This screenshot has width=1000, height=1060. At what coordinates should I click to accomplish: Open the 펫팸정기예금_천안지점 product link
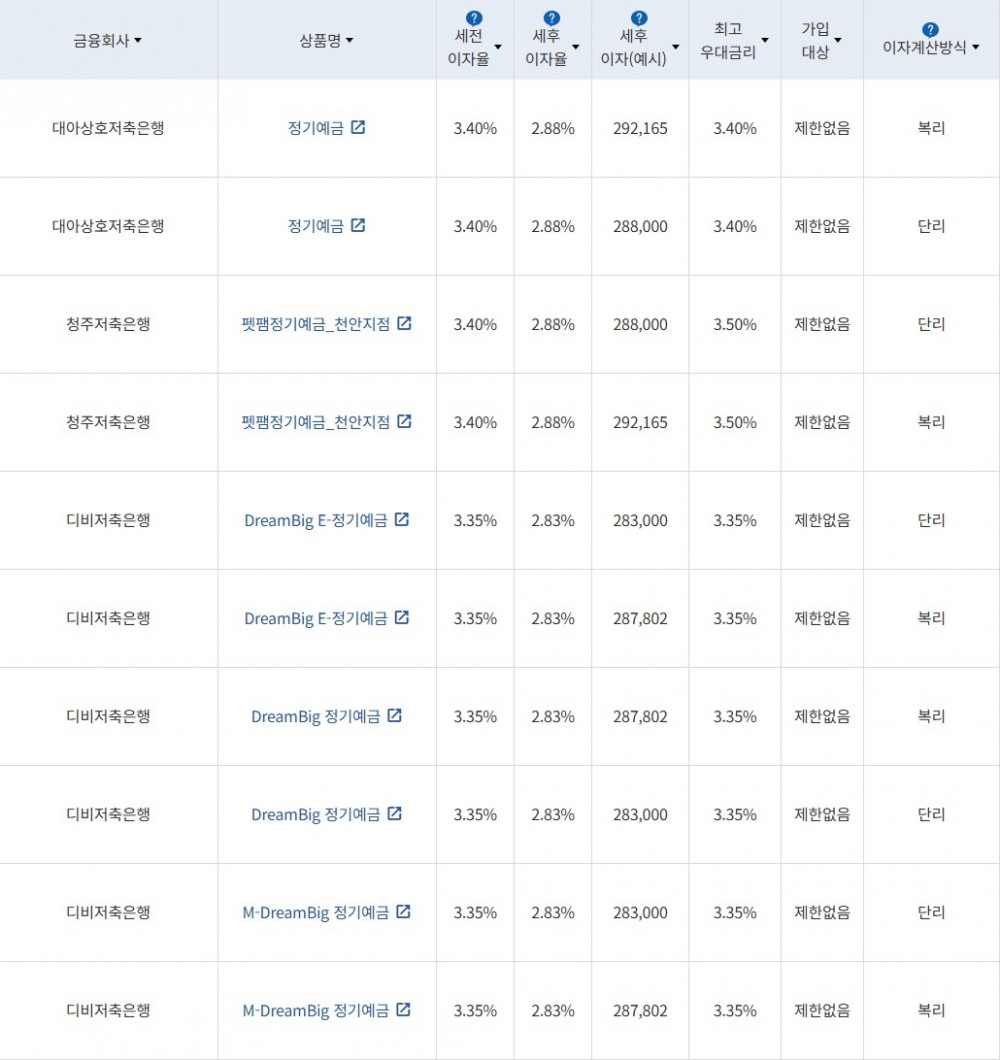coord(316,323)
